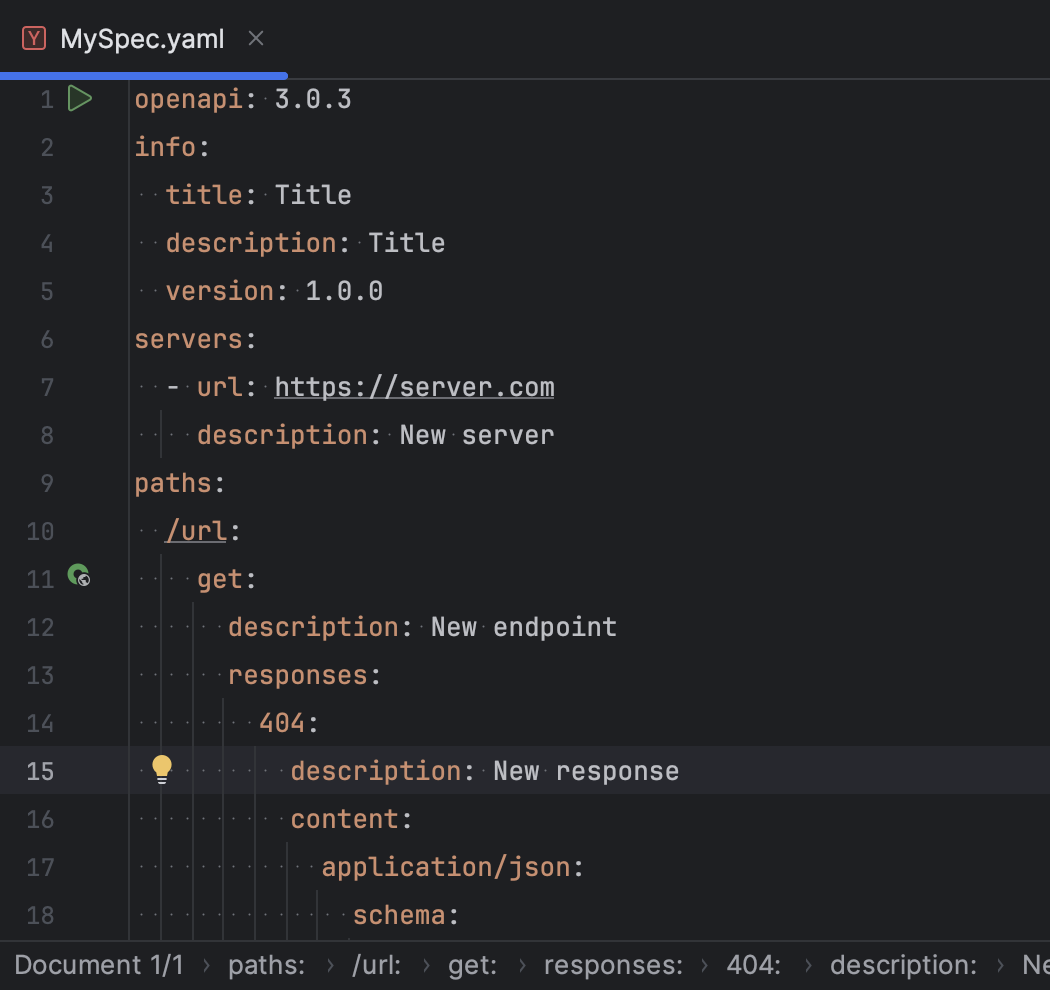Click the YAML file type icon in the tab
Screen dimensions: 1050x990
(x=34, y=38)
